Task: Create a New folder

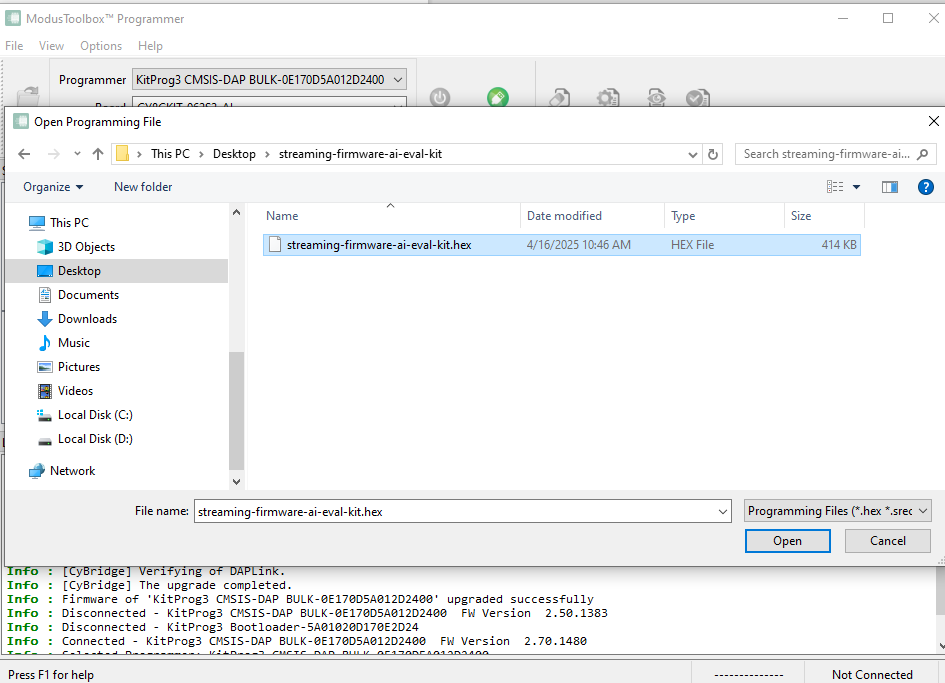Action: [143, 187]
